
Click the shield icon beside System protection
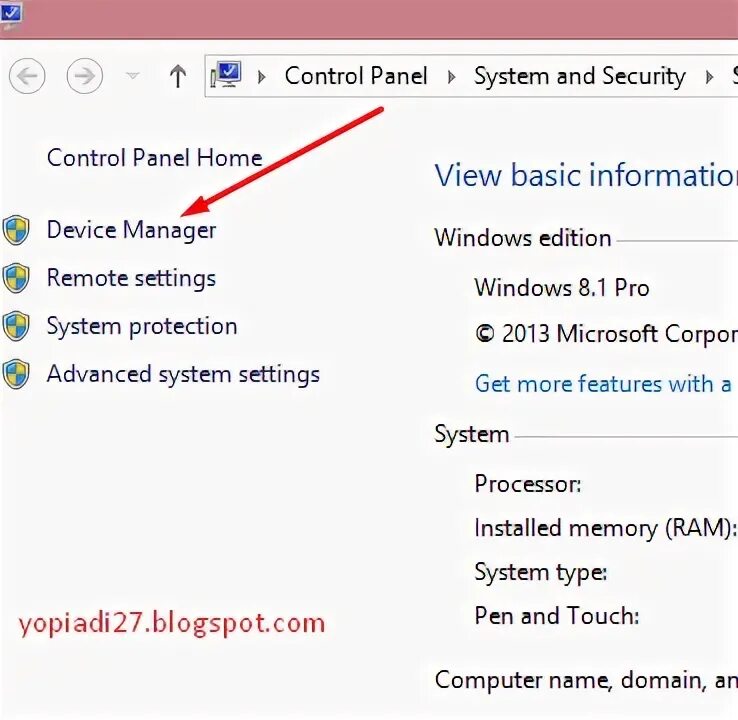pos(16,326)
